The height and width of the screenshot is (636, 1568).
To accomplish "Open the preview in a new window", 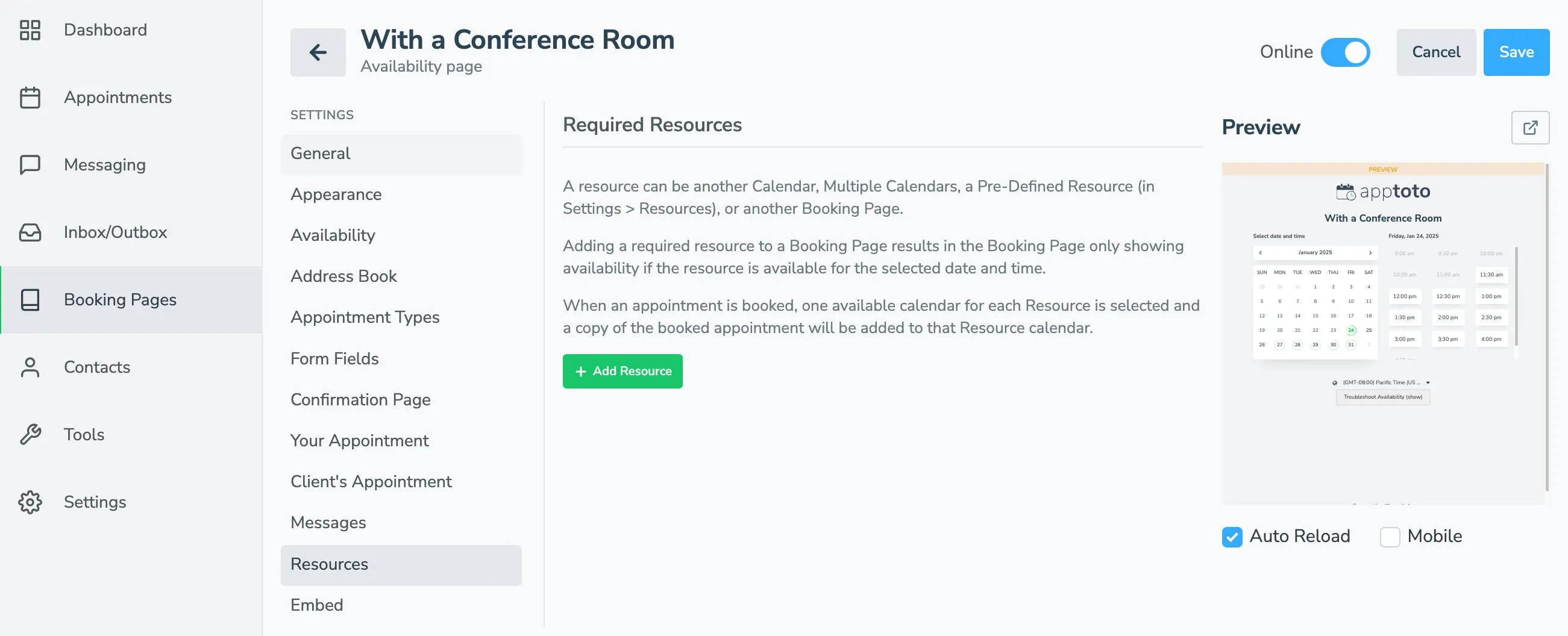I will [x=1531, y=127].
